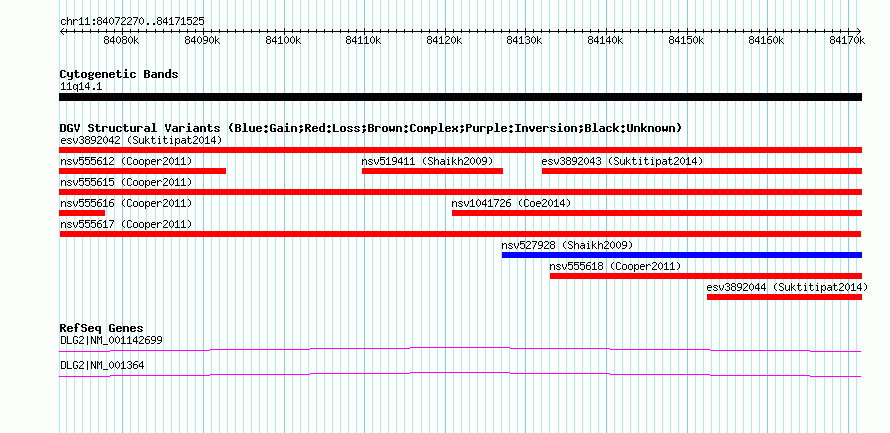Open variant label esv3892044 (Suktitipat2014)
Image resolution: width=890 pixels, height=433 pixels.
coord(787,287)
